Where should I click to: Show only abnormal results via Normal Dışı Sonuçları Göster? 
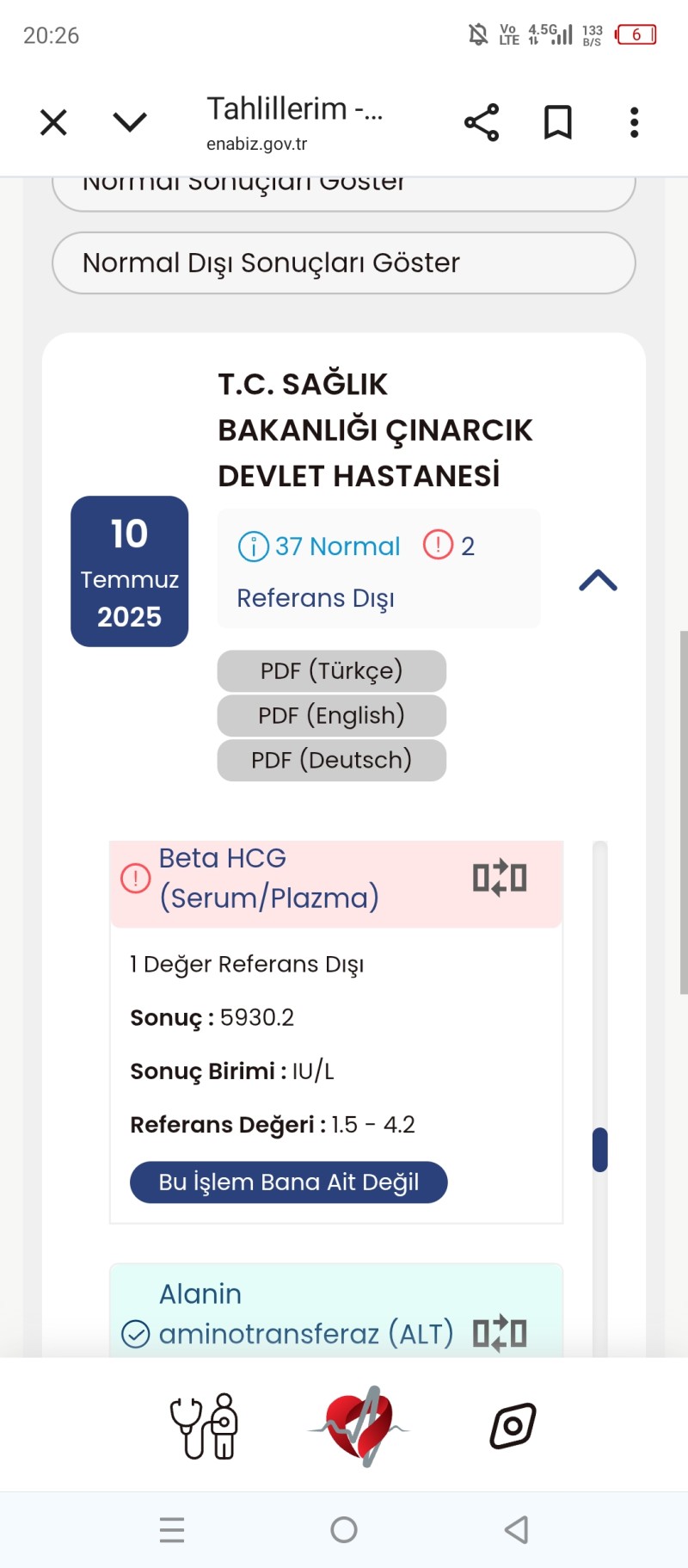(344, 262)
